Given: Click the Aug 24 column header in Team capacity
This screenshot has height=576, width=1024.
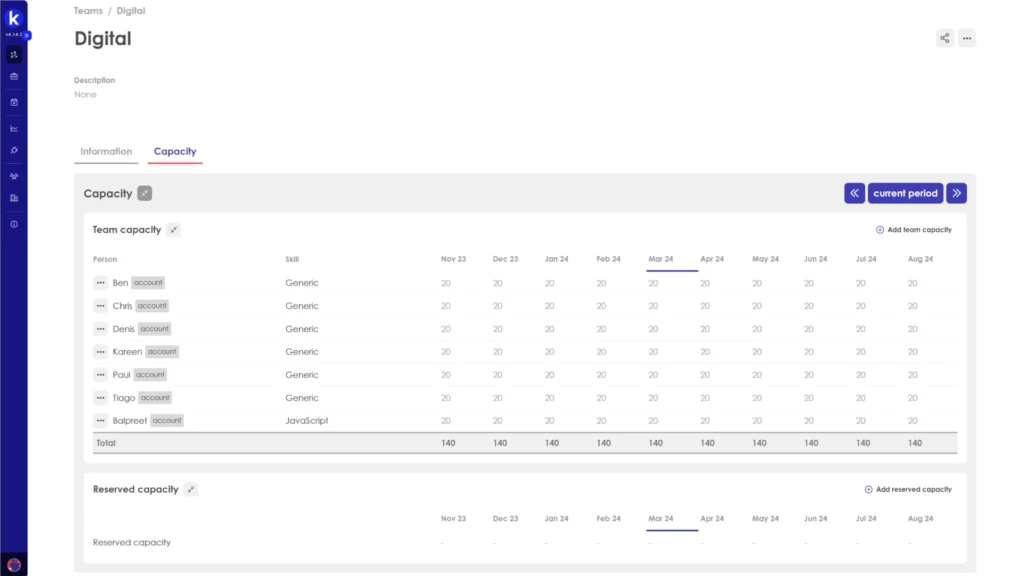Looking at the screenshot, I should pyautogui.click(x=920, y=259).
